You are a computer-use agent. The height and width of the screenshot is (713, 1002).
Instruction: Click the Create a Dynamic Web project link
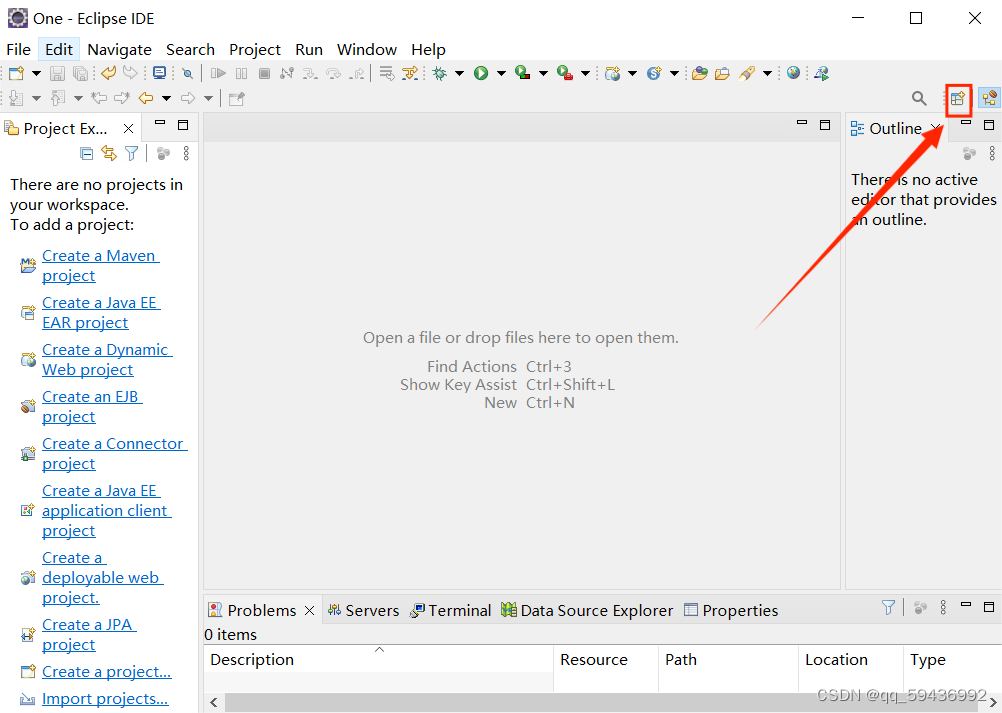click(107, 360)
